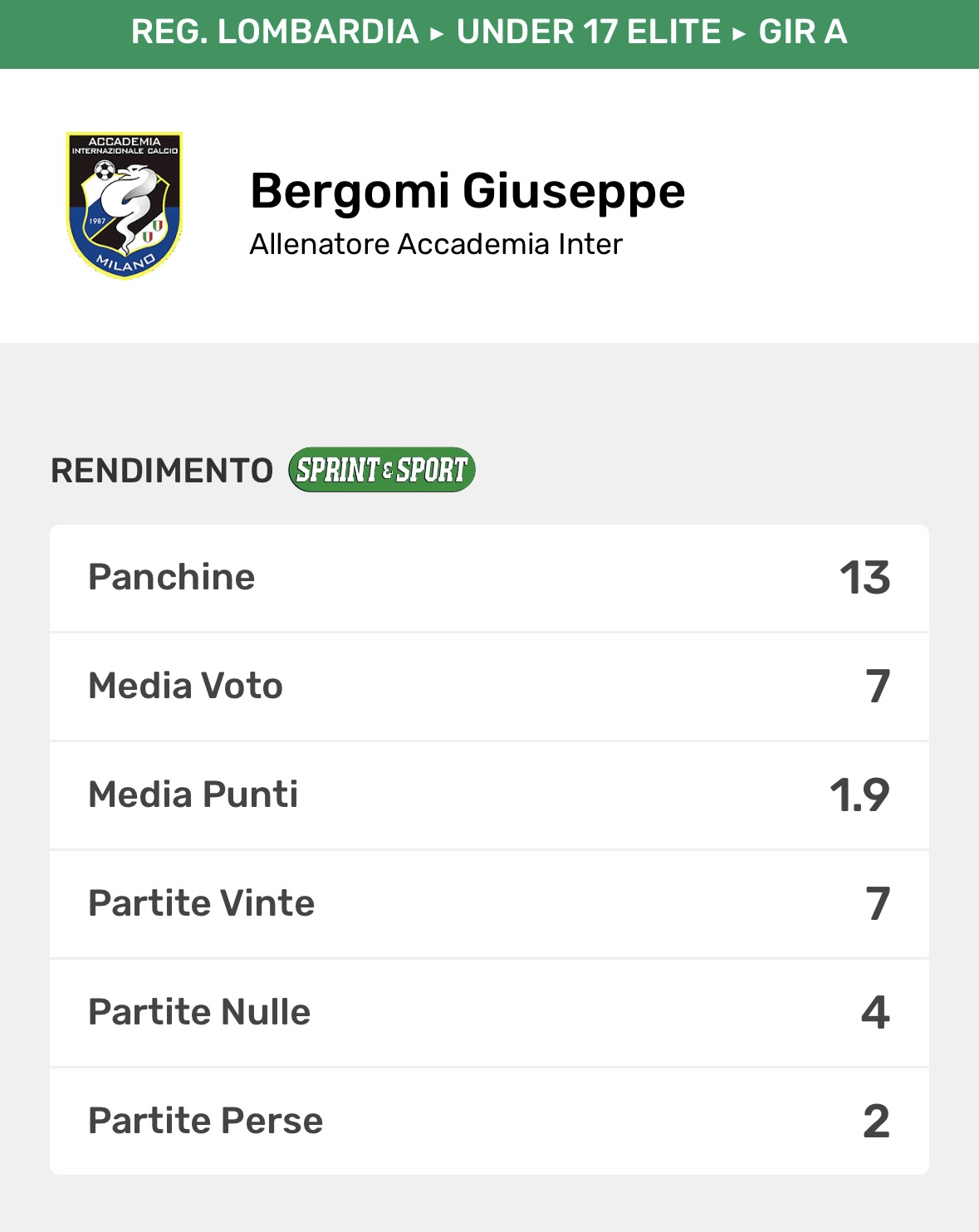Tap the Sprint & Sport logo badge

382,470
